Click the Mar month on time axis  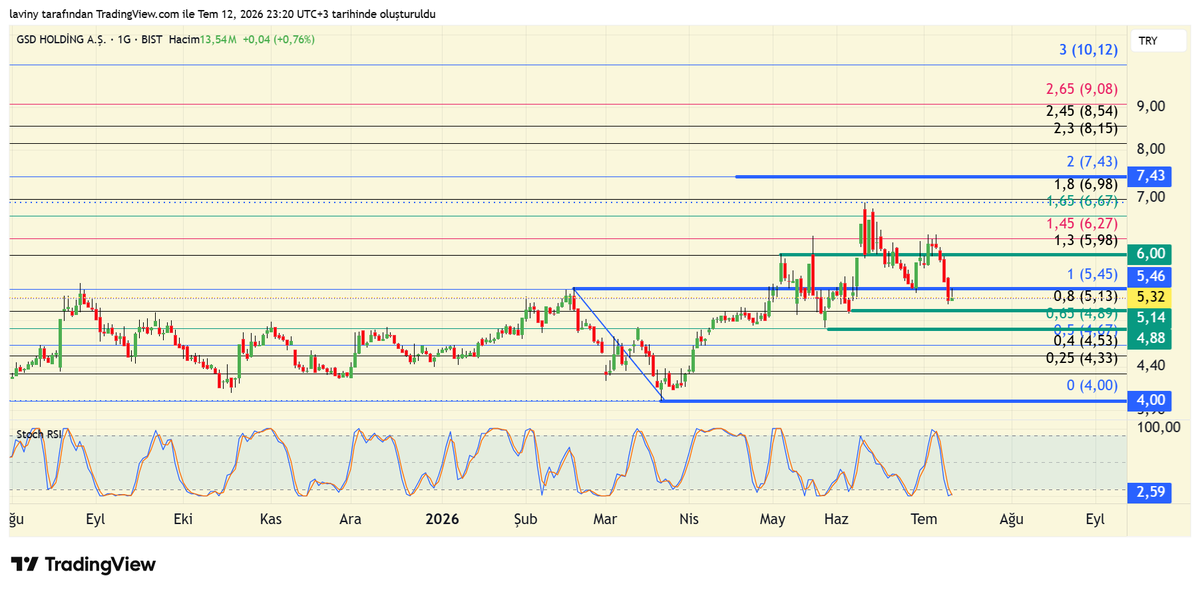(604, 519)
